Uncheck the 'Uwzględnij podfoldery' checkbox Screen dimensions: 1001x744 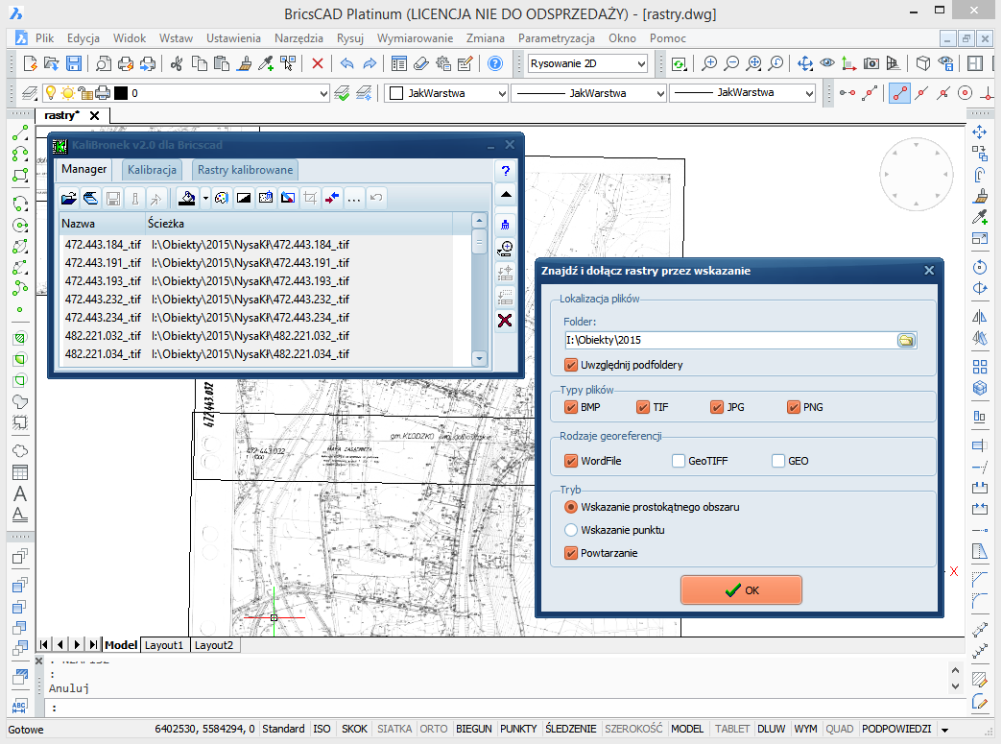tap(571, 365)
